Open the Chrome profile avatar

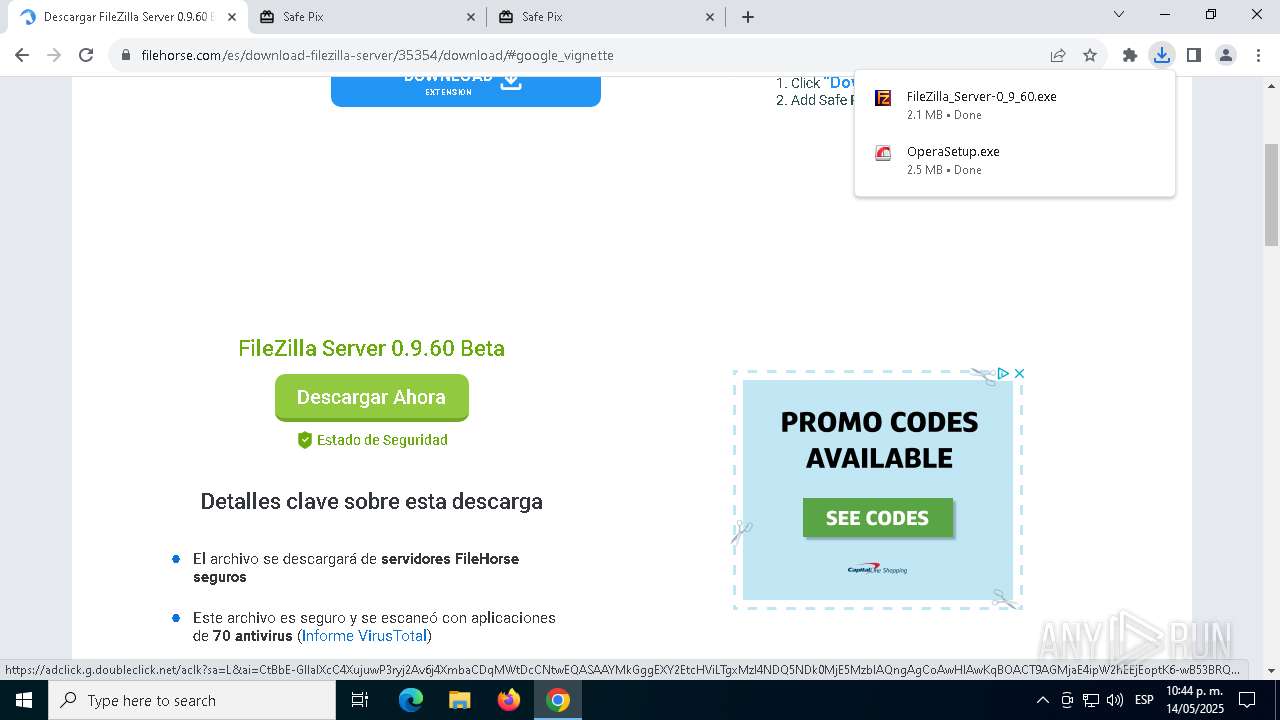[x=1225, y=55]
